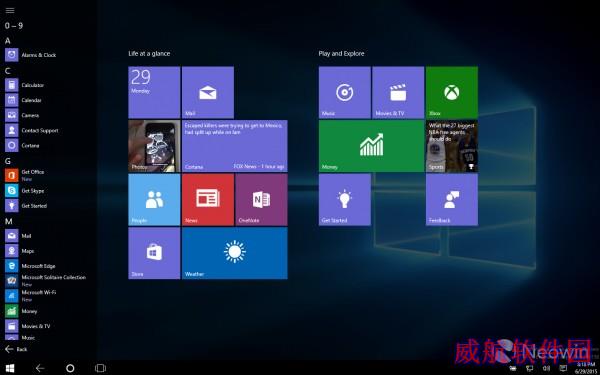
Task: Open the Money chart tile
Action: click(371, 146)
